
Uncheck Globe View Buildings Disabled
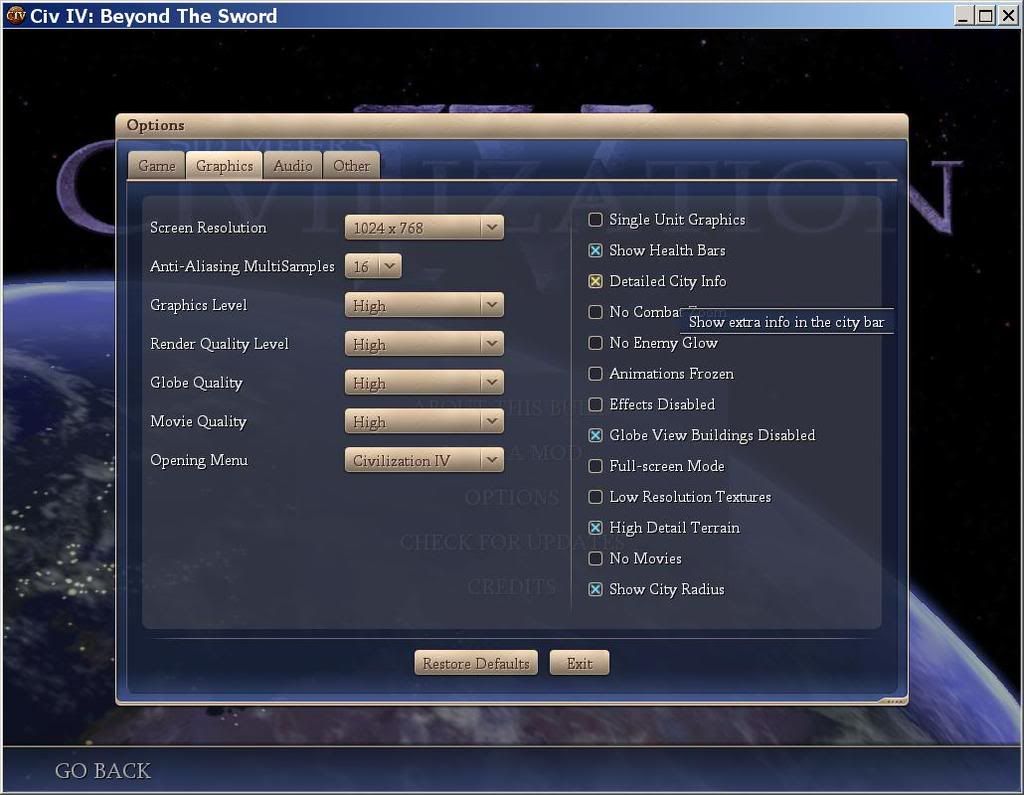pos(595,435)
